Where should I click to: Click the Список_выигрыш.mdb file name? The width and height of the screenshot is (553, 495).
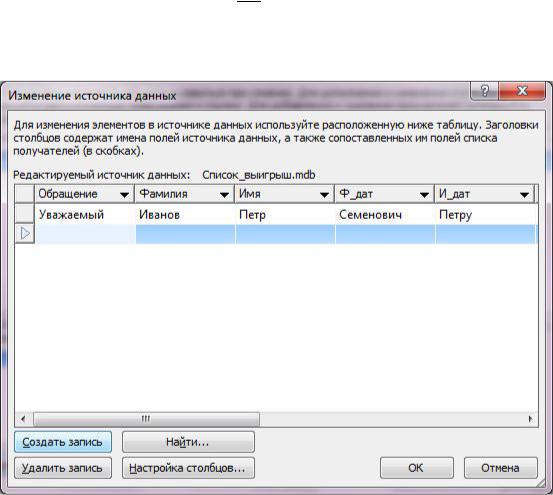pos(259,175)
